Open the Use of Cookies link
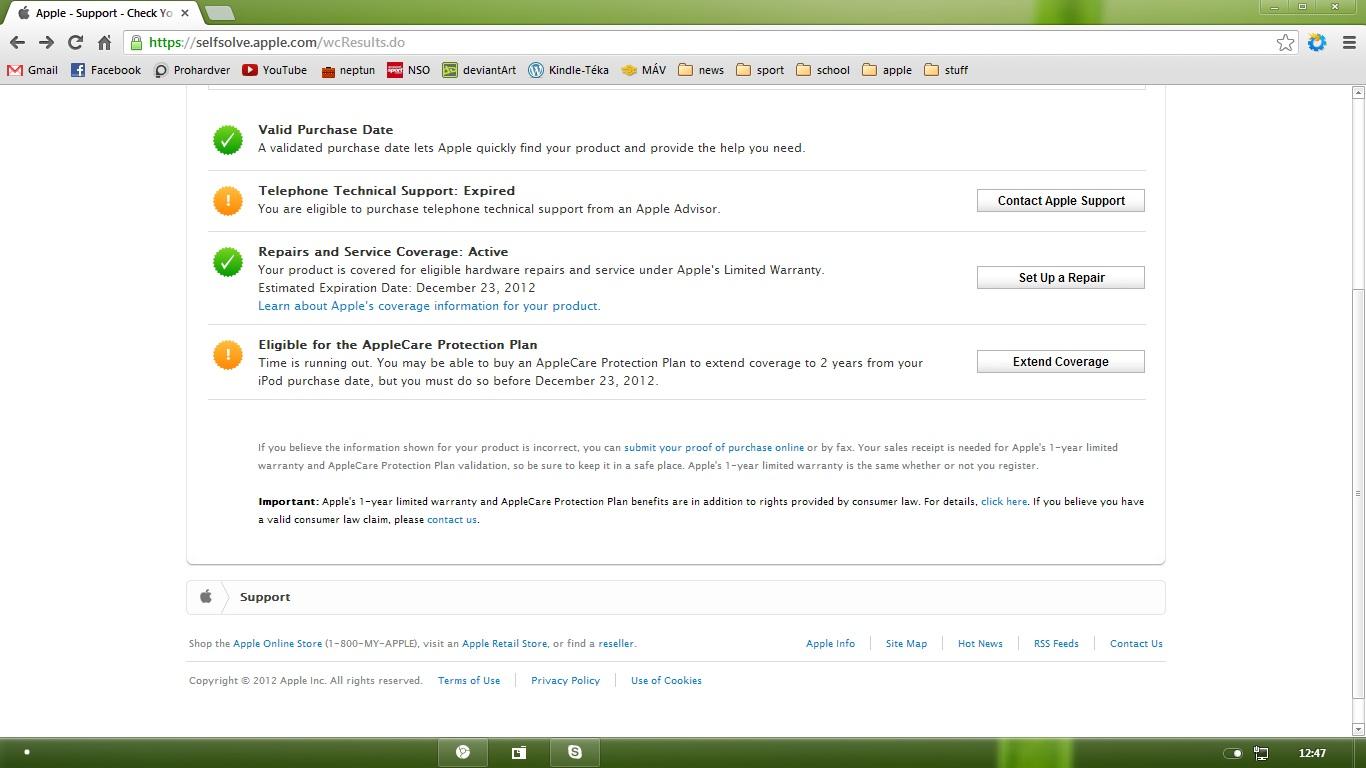Screen dimensions: 1366x768 [666, 681]
